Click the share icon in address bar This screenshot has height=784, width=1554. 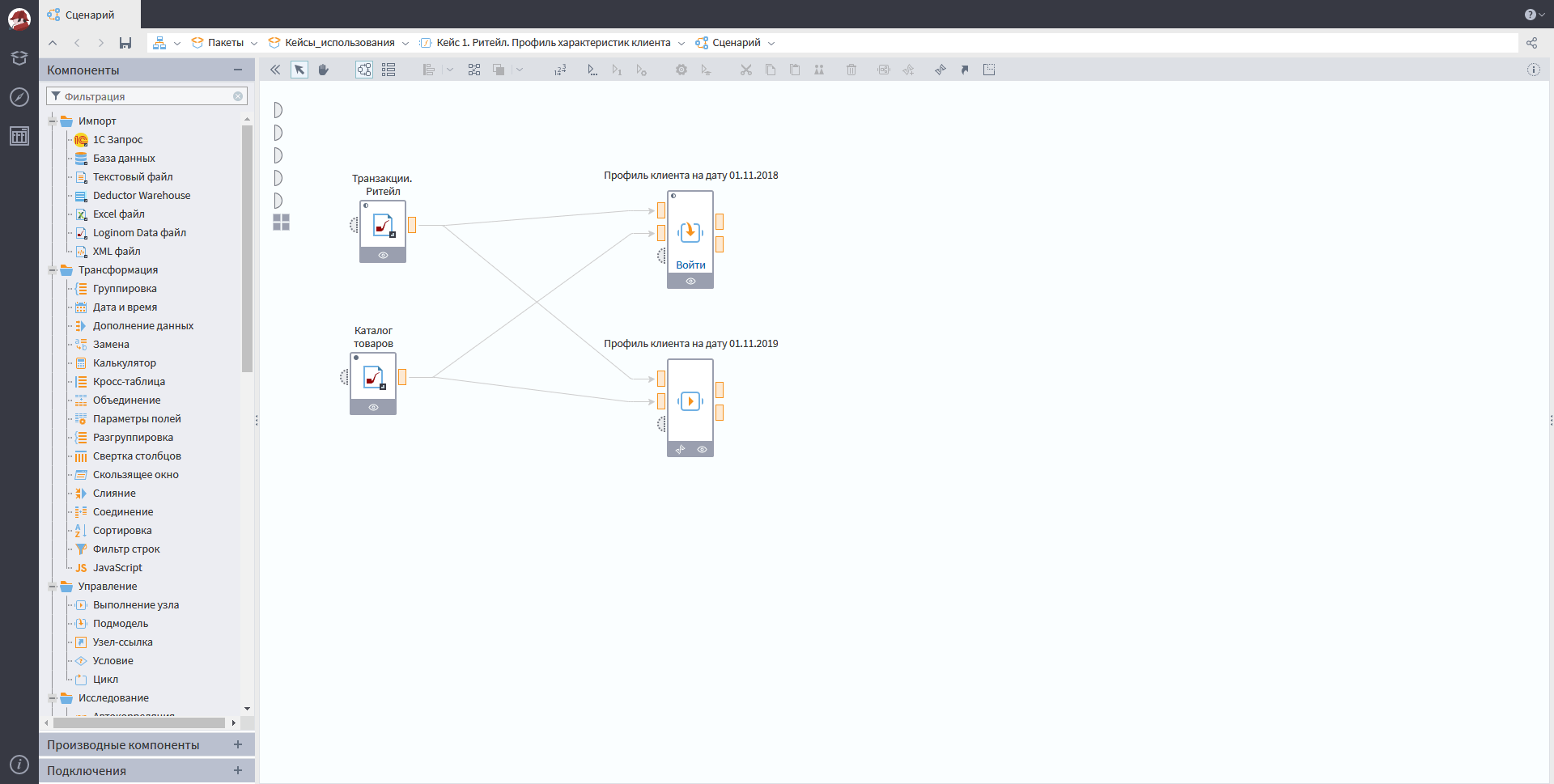[x=1531, y=43]
